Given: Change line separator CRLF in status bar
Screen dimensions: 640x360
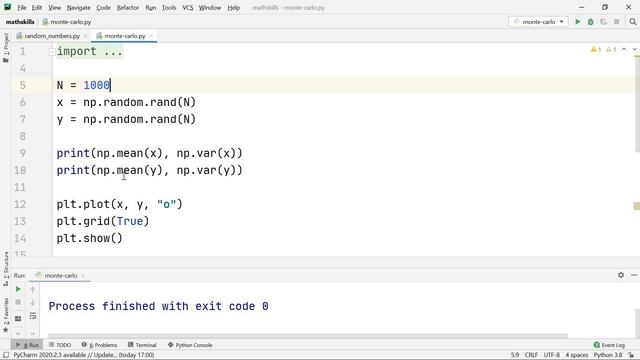Looking at the screenshot, I should [531, 355].
